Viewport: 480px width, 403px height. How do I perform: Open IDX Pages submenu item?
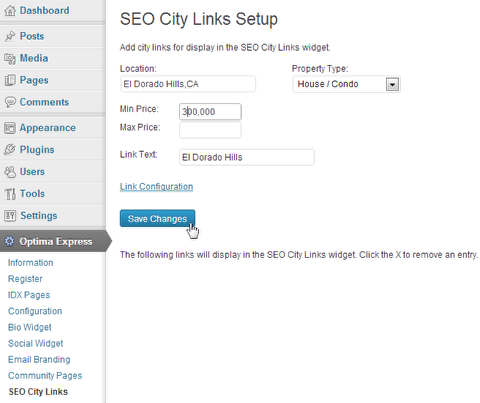pos(29,295)
